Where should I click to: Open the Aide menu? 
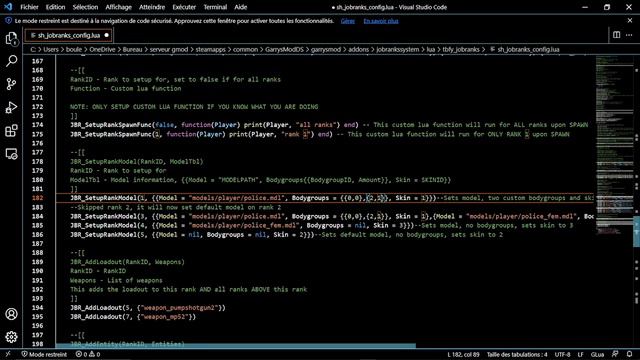point(240,7)
